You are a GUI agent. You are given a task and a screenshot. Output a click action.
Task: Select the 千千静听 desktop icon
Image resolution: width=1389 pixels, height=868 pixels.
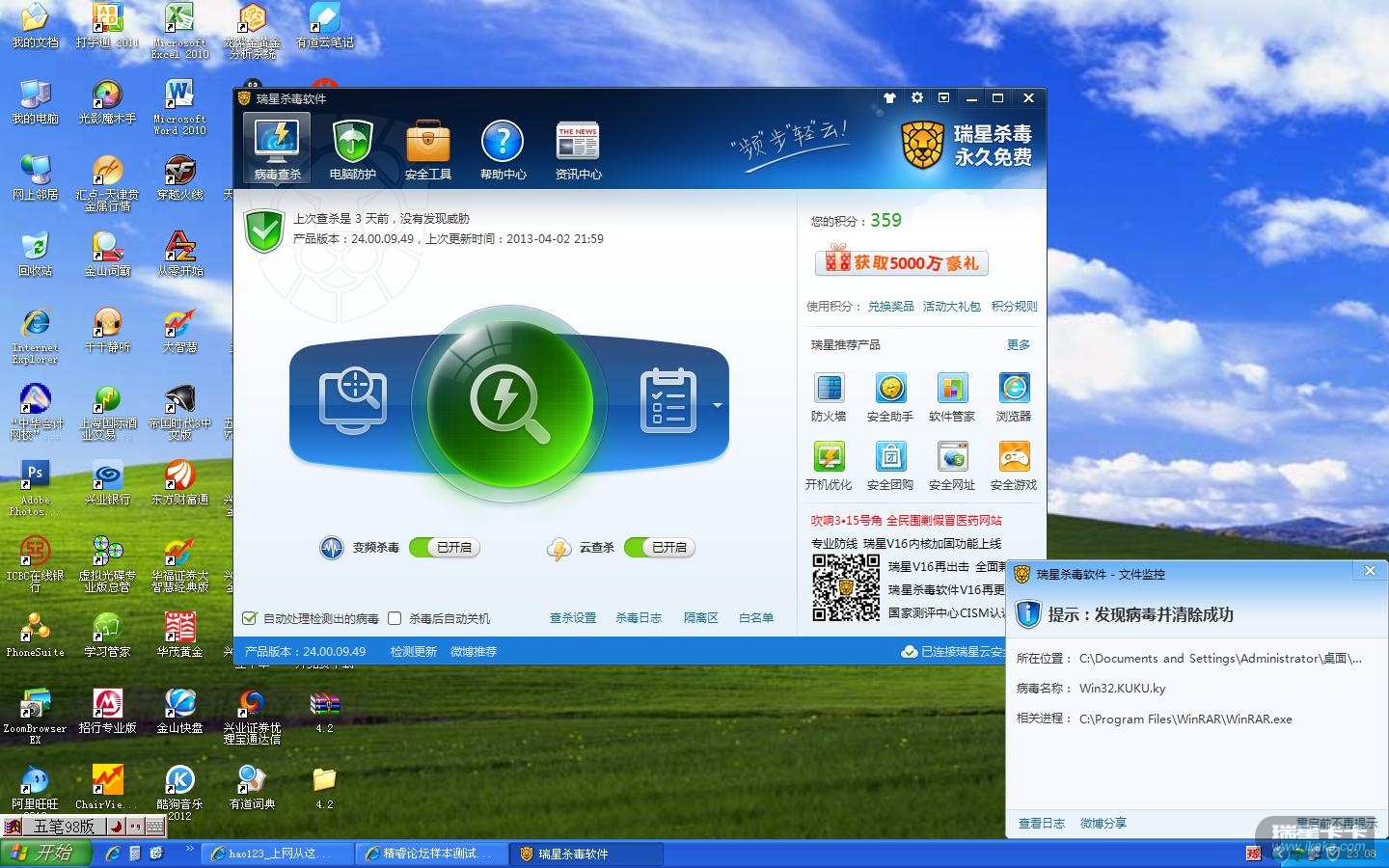107,330
